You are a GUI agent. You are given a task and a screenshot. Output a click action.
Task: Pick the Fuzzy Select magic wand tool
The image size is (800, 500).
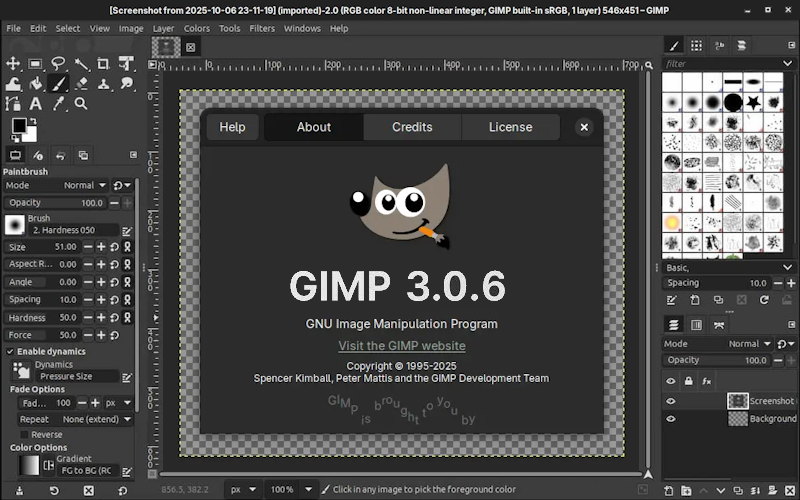[x=82, y=63]
